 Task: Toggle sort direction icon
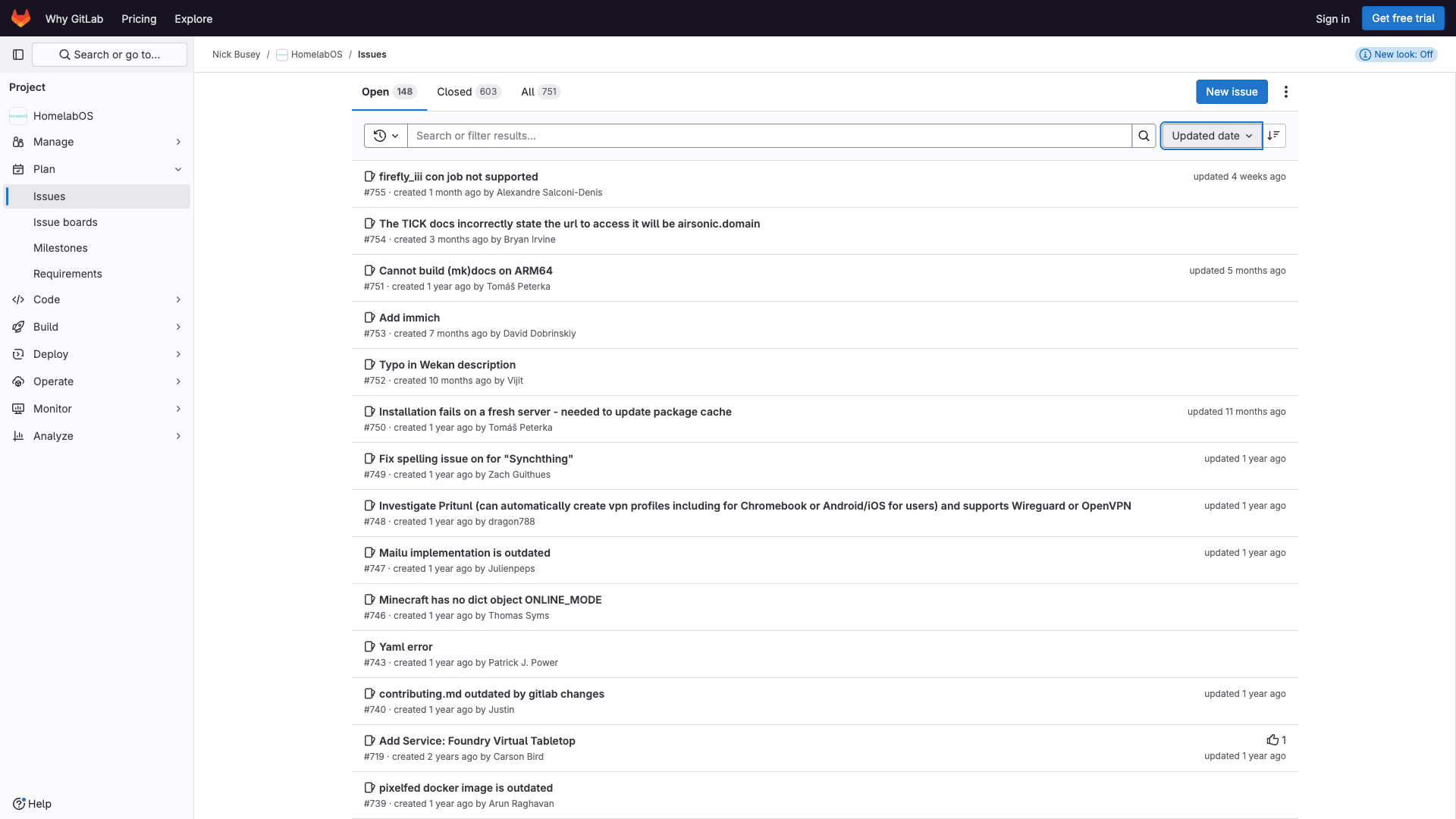[1273, 136]
